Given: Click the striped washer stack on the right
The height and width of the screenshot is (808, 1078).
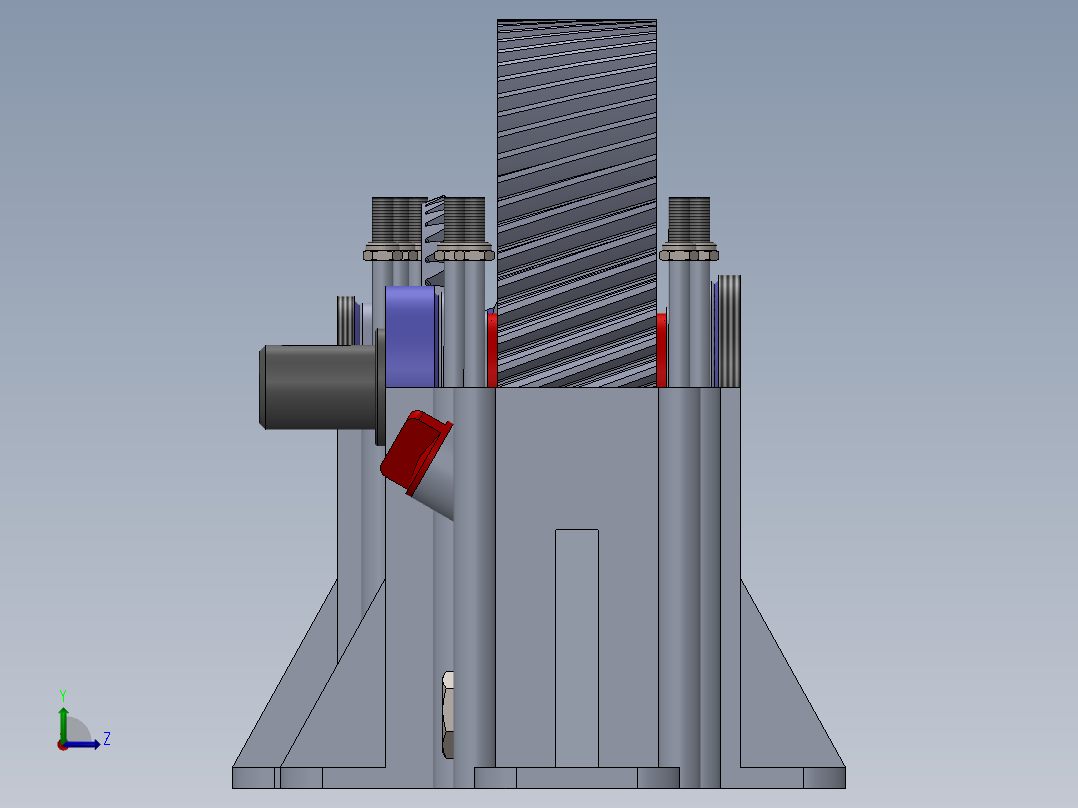Looking at the screenshot, I should pyautogui.click(x=730, y=330).
